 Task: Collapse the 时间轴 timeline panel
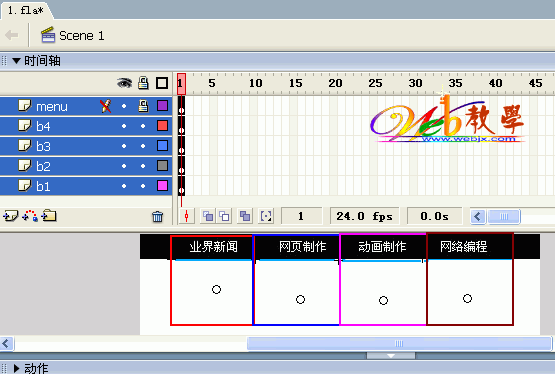pyautogui.click(x=16, y=61)
